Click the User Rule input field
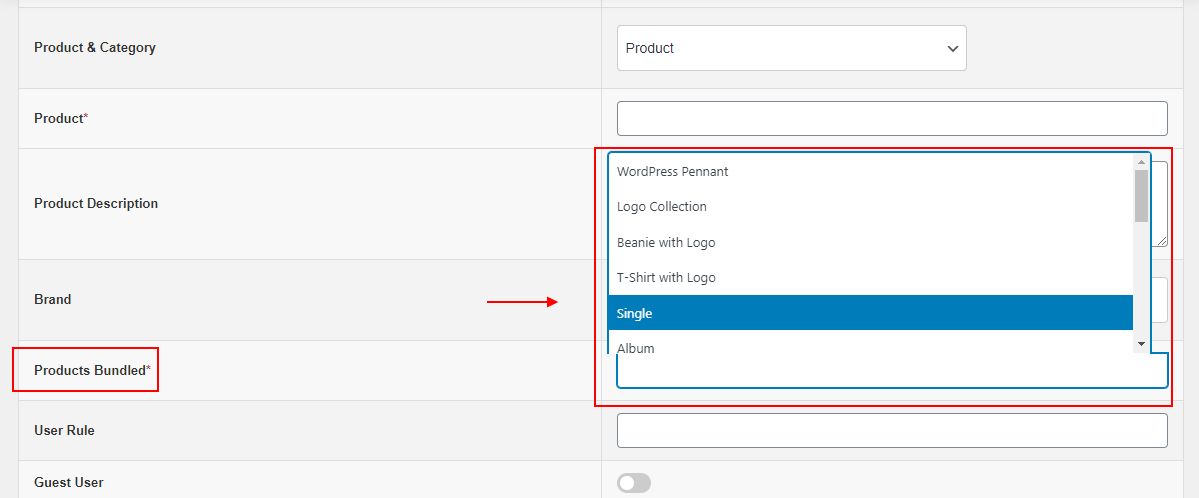1199x498 pixels. pos(891,430)
